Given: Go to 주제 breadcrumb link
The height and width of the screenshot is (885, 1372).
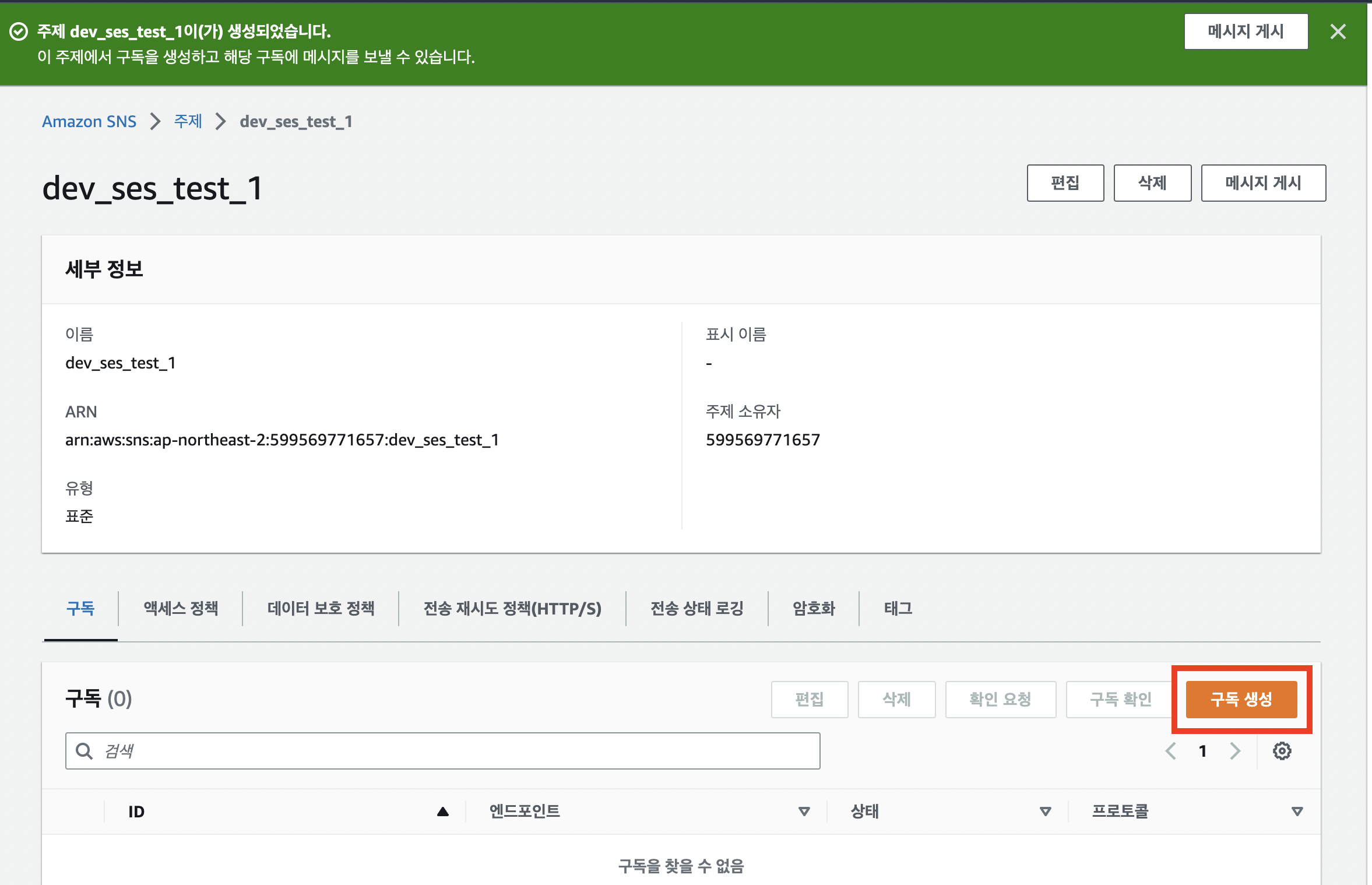Looking at the screenshot, I should (x=188, y=121).
